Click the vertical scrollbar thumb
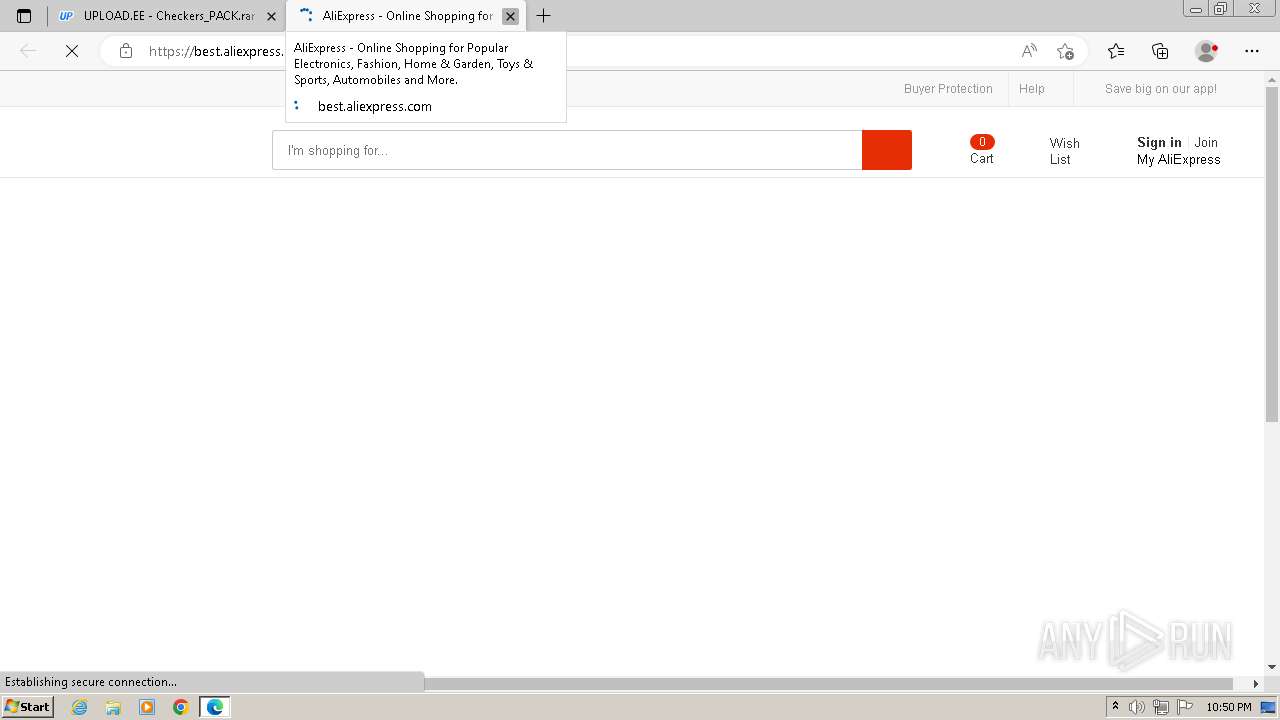Image resolution: width=1280 pixels, height=720 pixels. click(x=1272, y=253)
